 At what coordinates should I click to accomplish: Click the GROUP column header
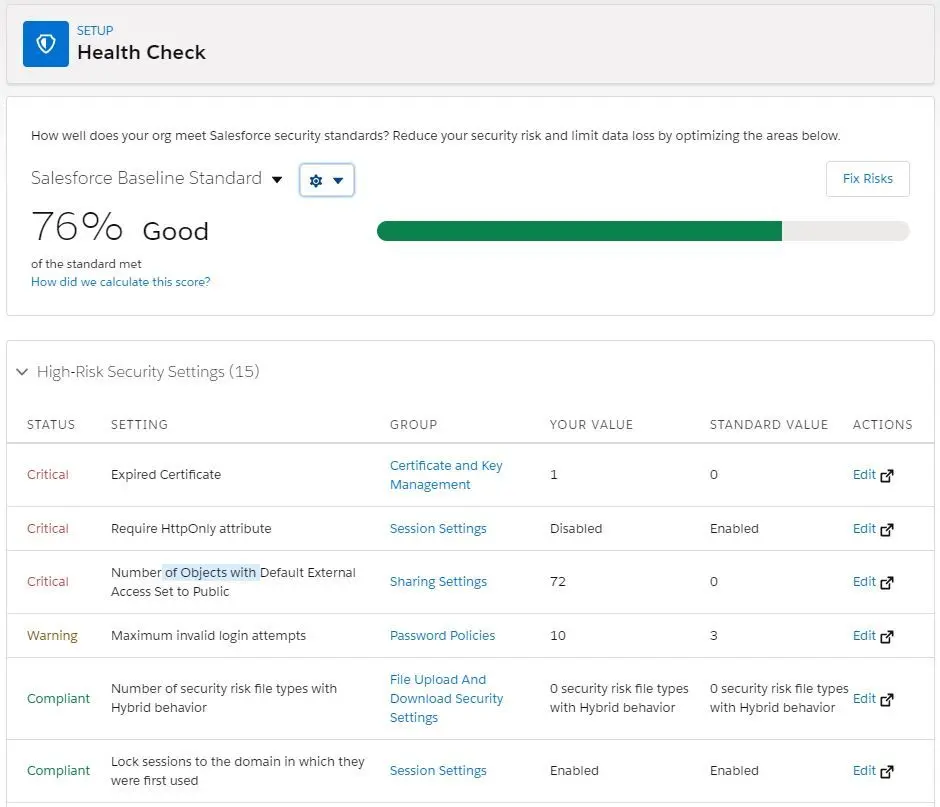(x=413, y=424)
